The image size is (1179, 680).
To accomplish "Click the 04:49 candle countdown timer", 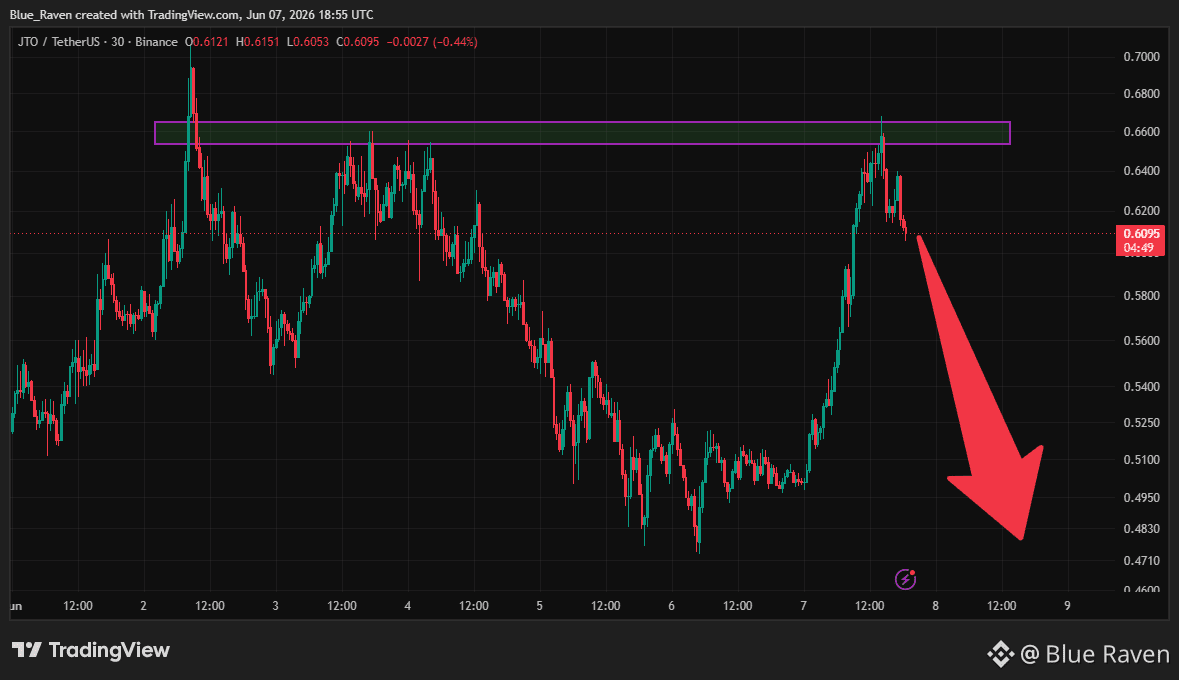I will pos(1139,248).
